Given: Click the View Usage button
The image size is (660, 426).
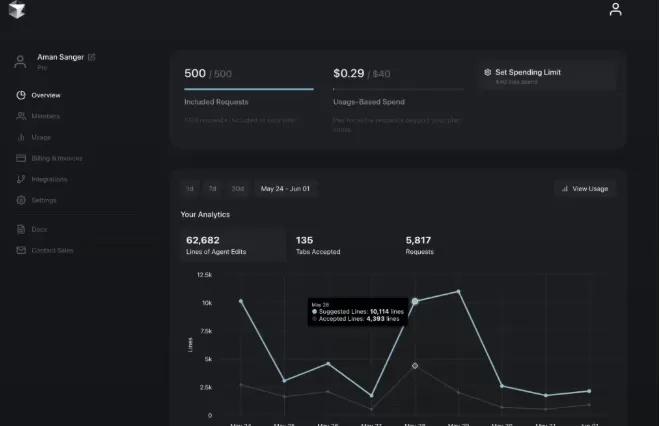Looking at the screenshot, I should click(x=585, y=188).
